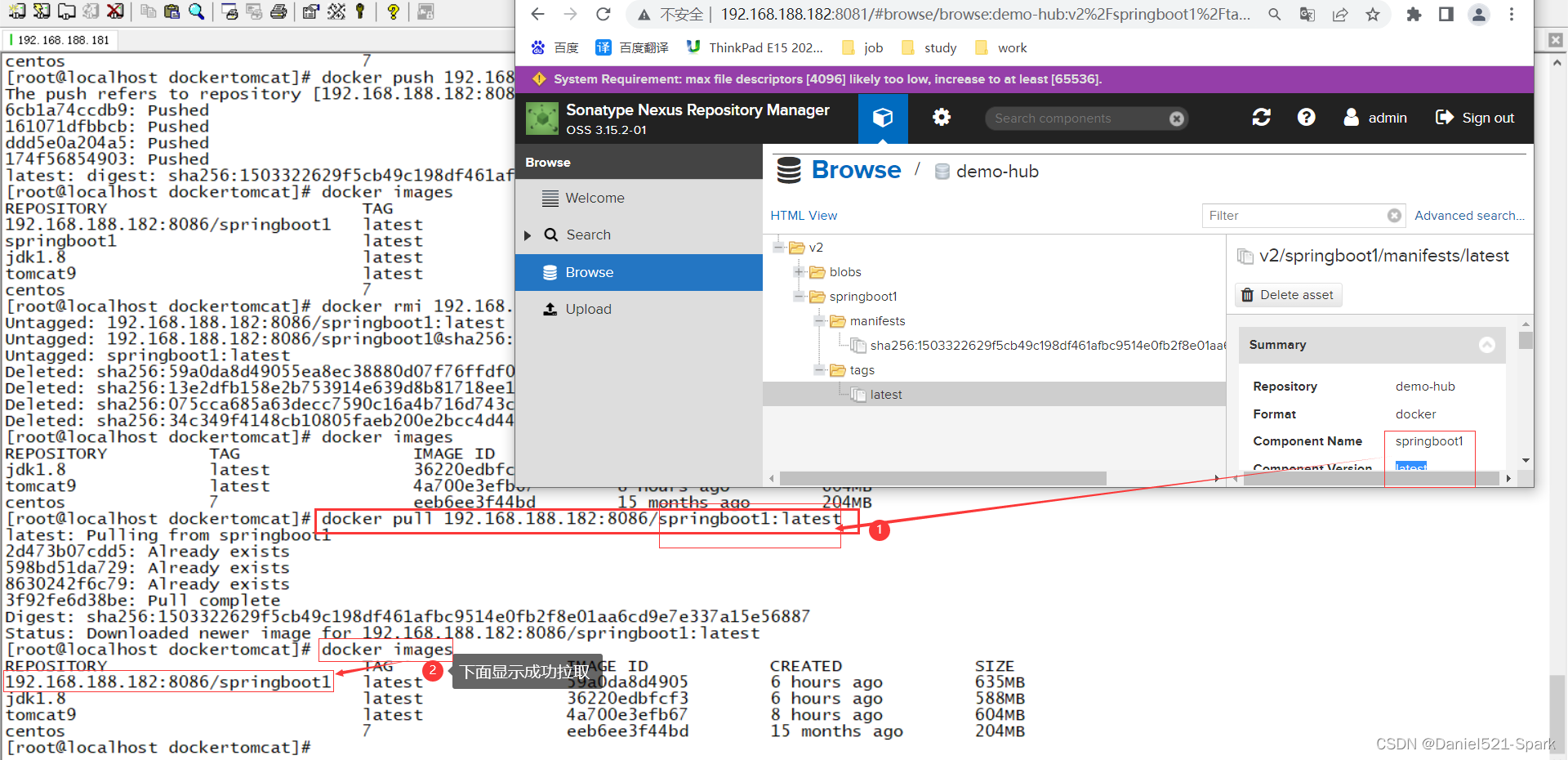
Task: Select Browse in the Nexus sidebar
Action: point(639,272)
